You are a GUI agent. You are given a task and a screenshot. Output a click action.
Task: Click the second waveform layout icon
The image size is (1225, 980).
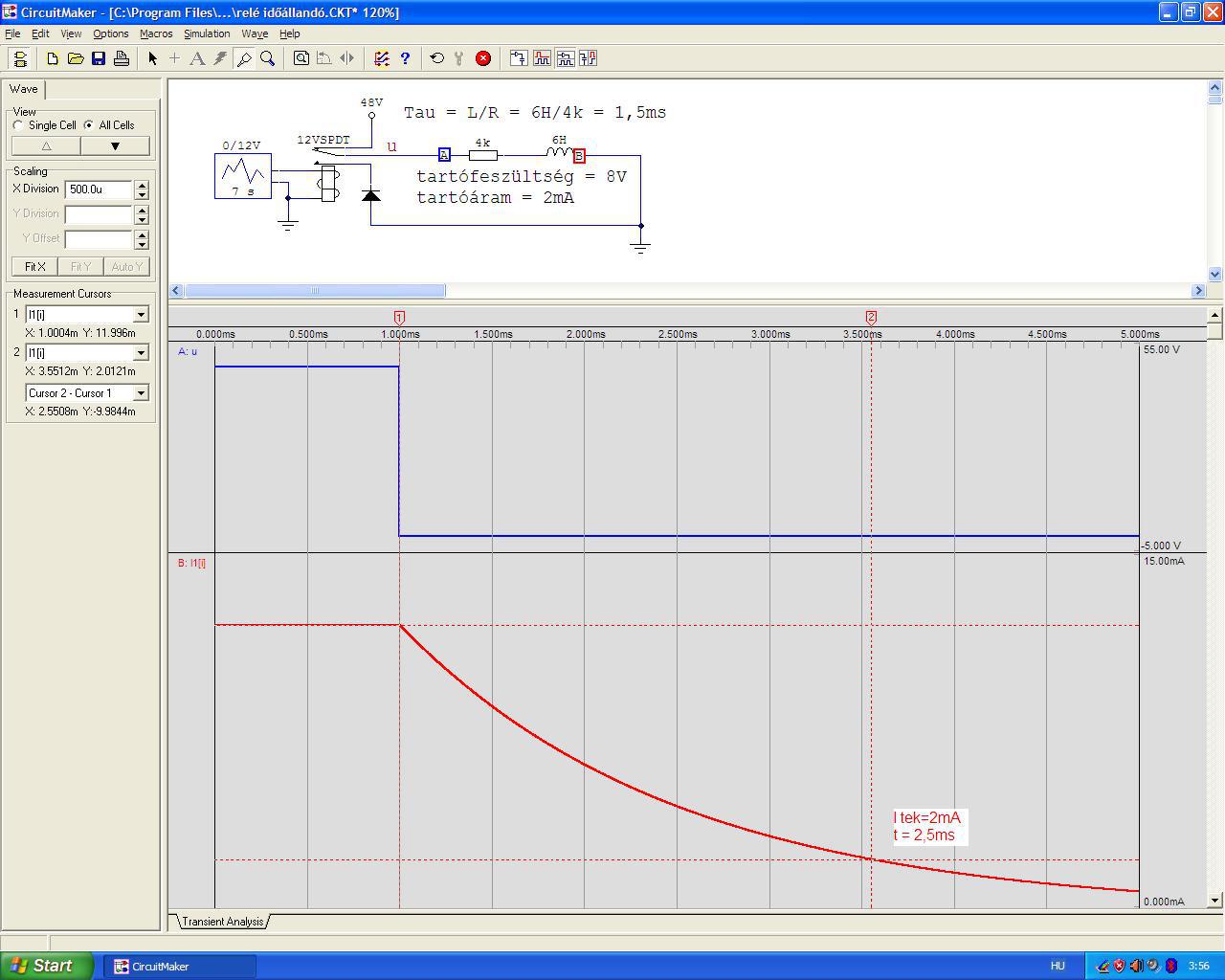[542, 58]
